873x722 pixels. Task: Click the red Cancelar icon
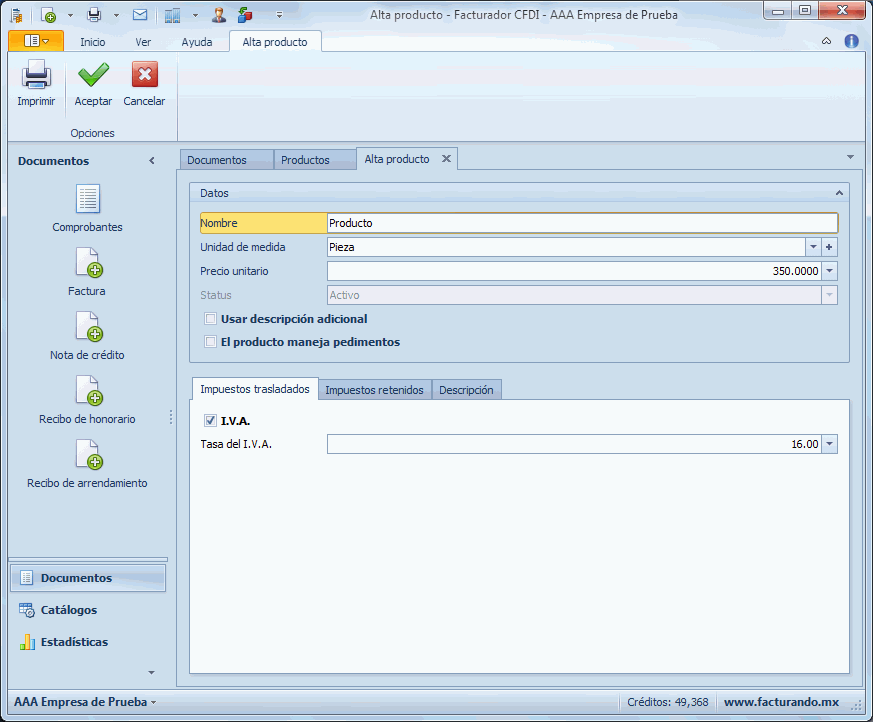144,76
